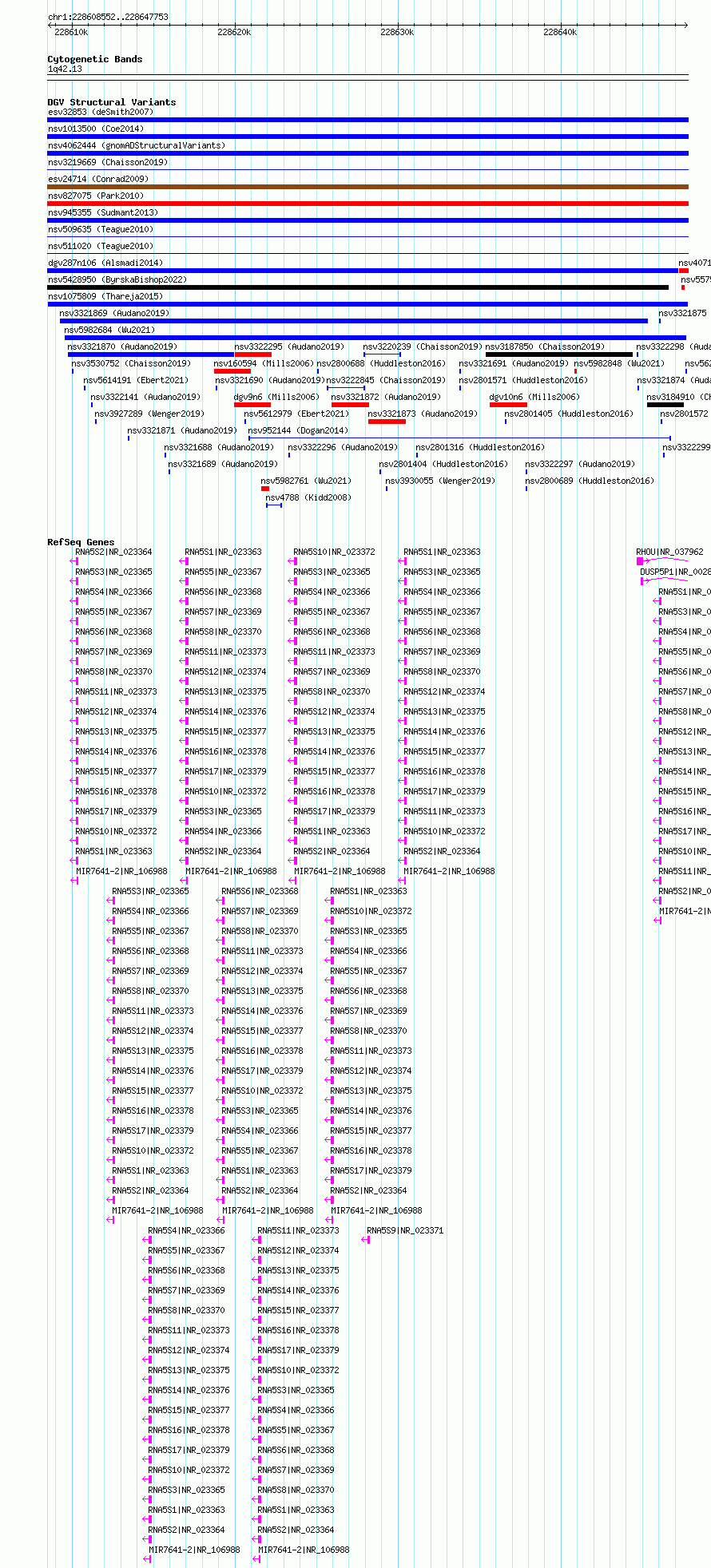The image size is (711, 1568).
Task: Click the 228610k ruler tick label
Action: click(x=71, y=32)
